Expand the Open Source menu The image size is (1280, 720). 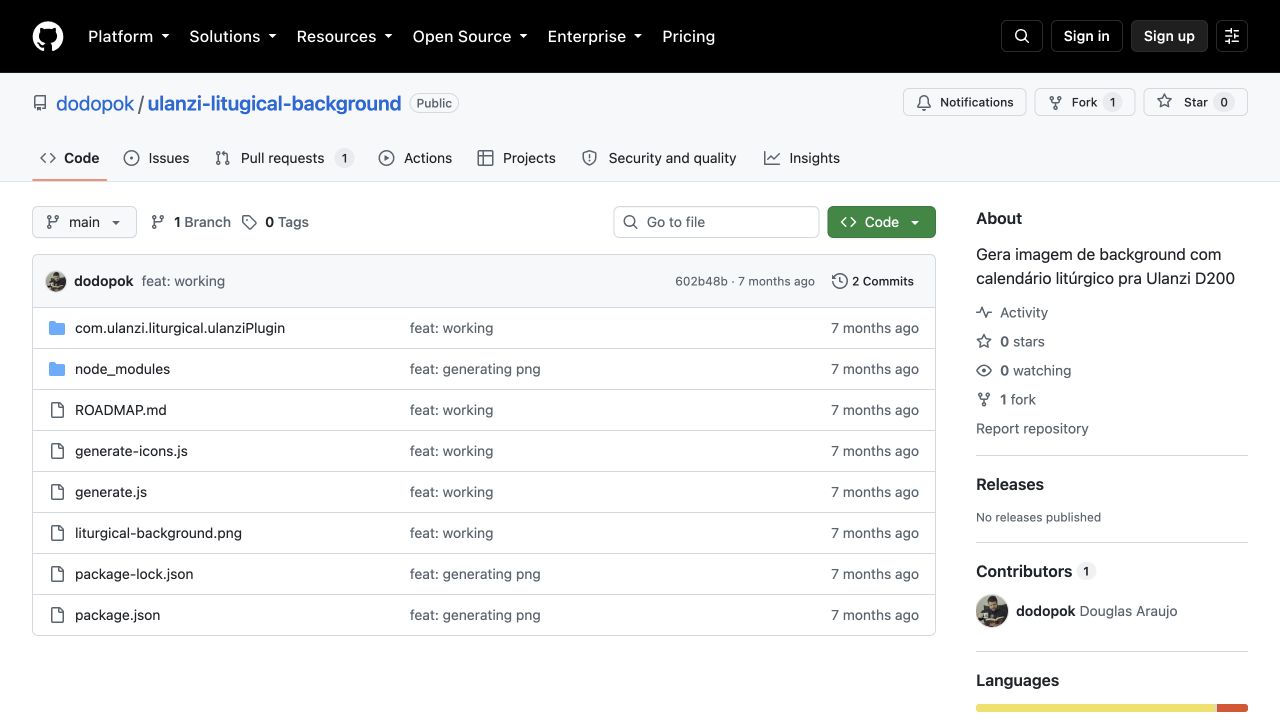[470, 36]
